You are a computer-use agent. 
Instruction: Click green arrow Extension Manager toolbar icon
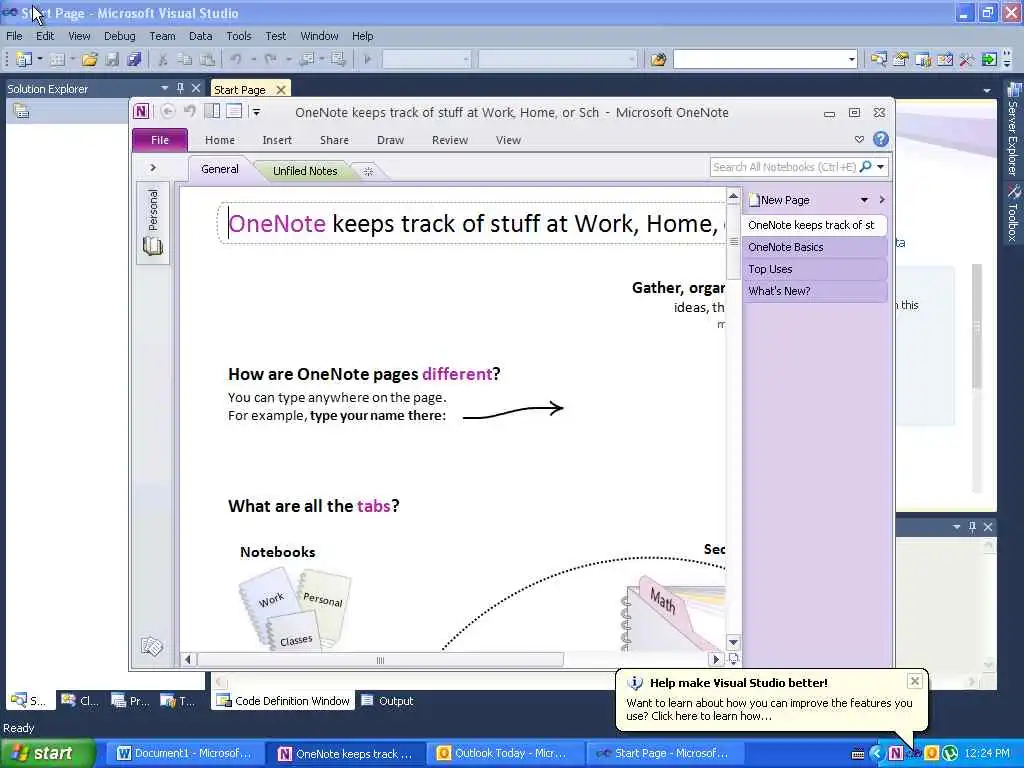point(989,59)
